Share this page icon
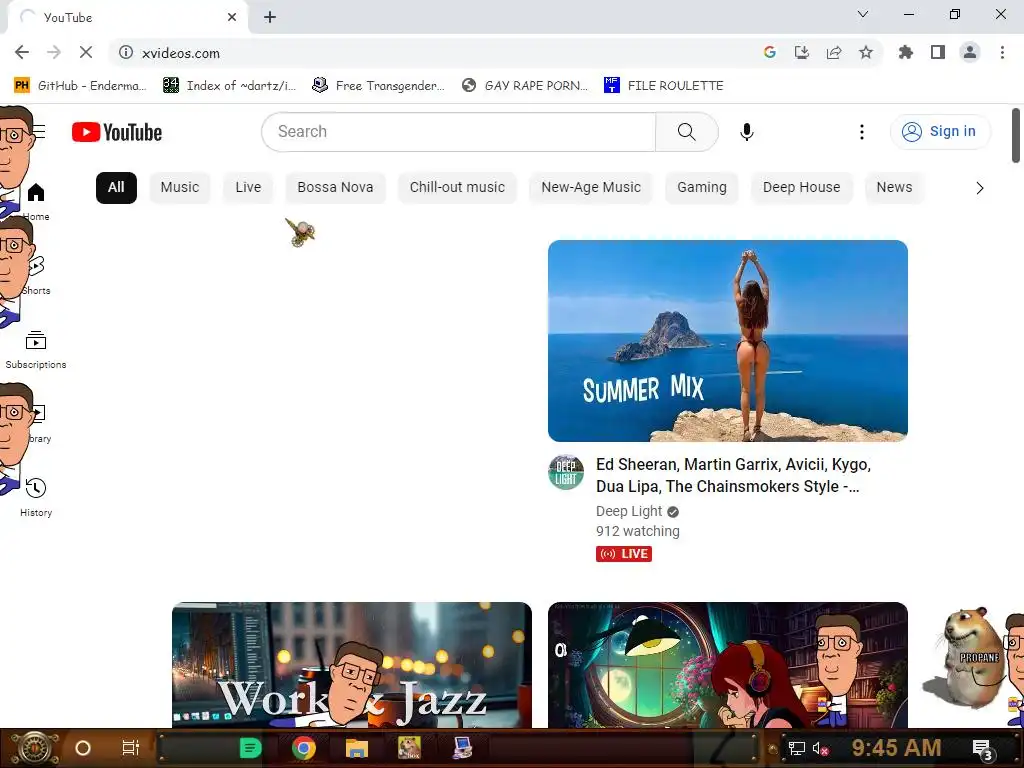 (x=834, y=52)
